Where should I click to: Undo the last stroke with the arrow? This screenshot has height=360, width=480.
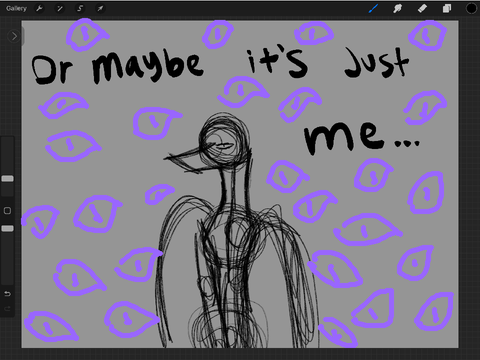point(7,294)
